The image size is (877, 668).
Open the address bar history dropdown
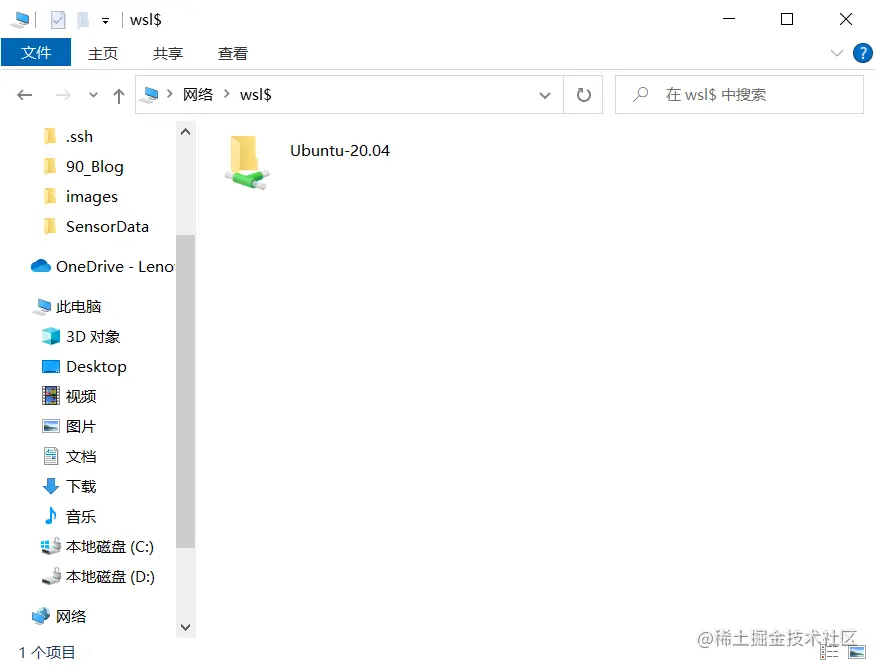[x=545, y=95]
